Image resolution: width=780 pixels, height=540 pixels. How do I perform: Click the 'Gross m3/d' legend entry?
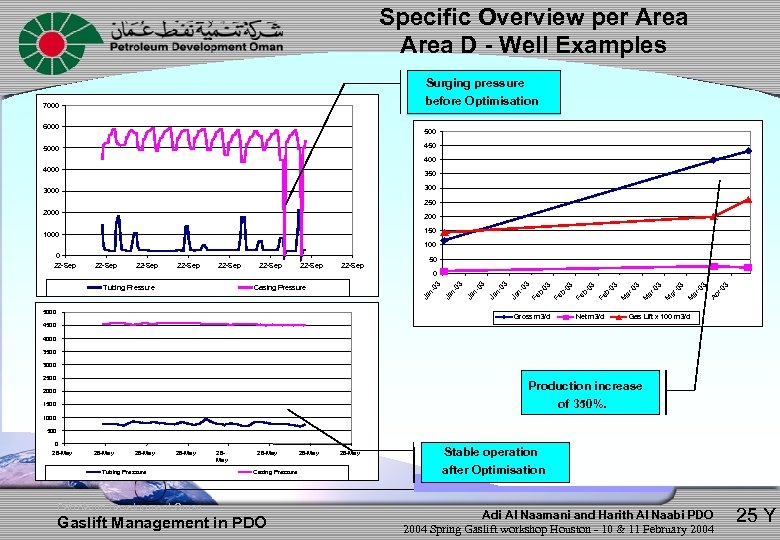tap(525, 317)
